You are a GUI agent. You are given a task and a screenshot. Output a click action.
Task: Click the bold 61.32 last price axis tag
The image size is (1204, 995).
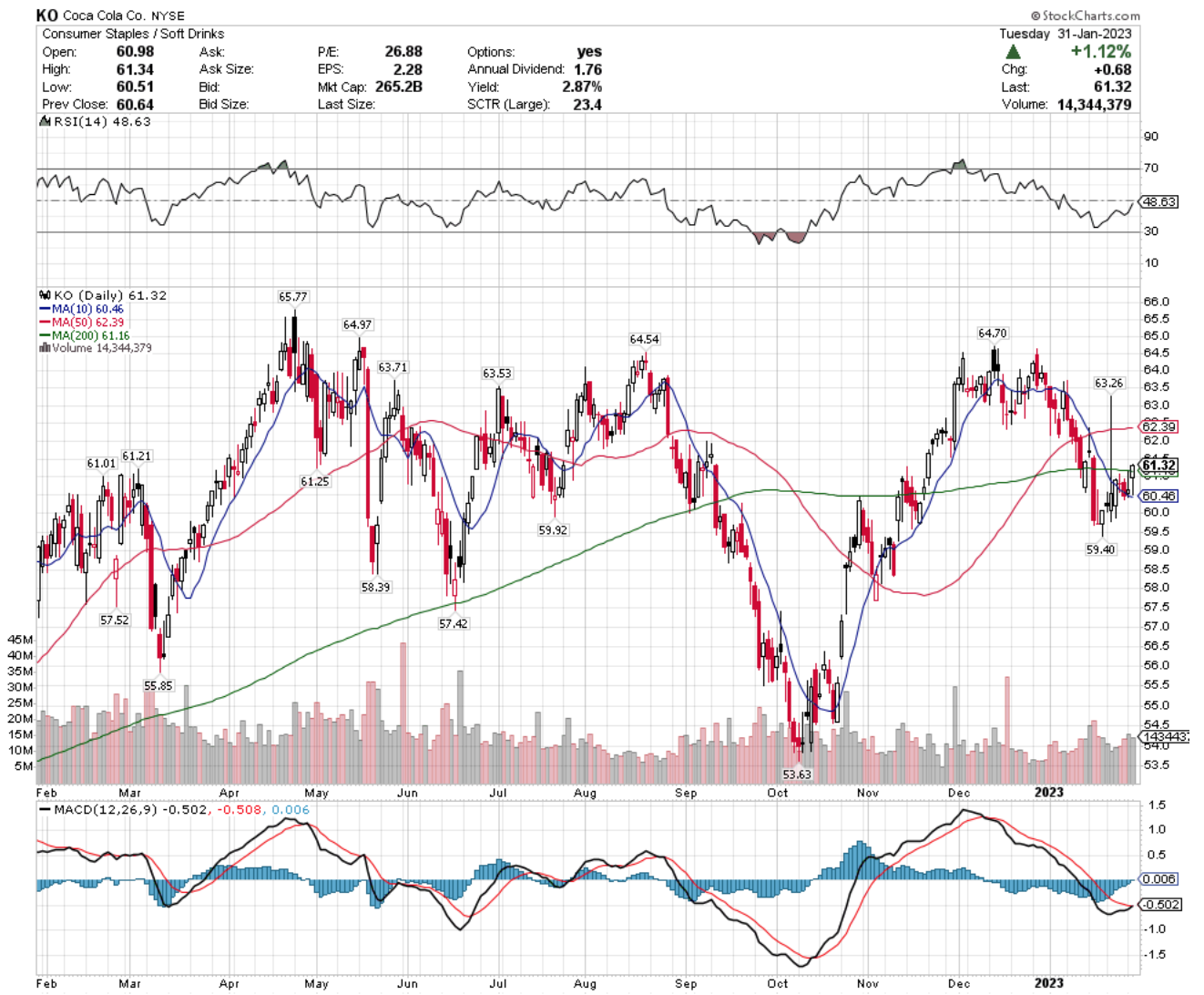[1159, 465]
